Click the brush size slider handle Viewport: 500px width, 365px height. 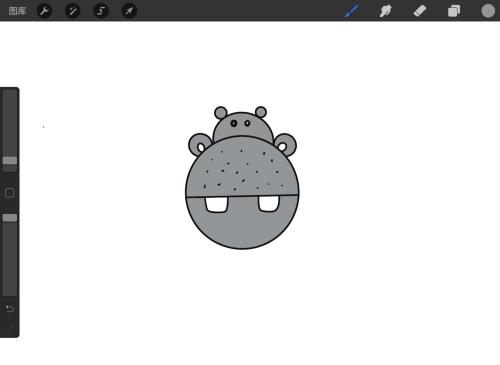coord(10,161)
